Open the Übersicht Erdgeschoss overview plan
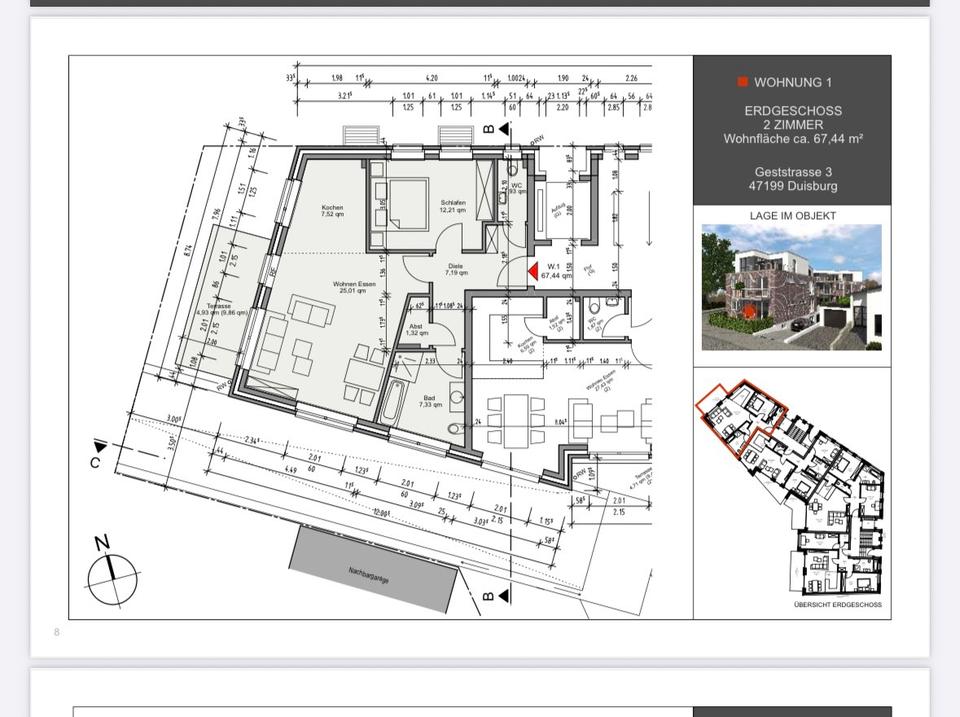The image size is (960, 717). 791,490
